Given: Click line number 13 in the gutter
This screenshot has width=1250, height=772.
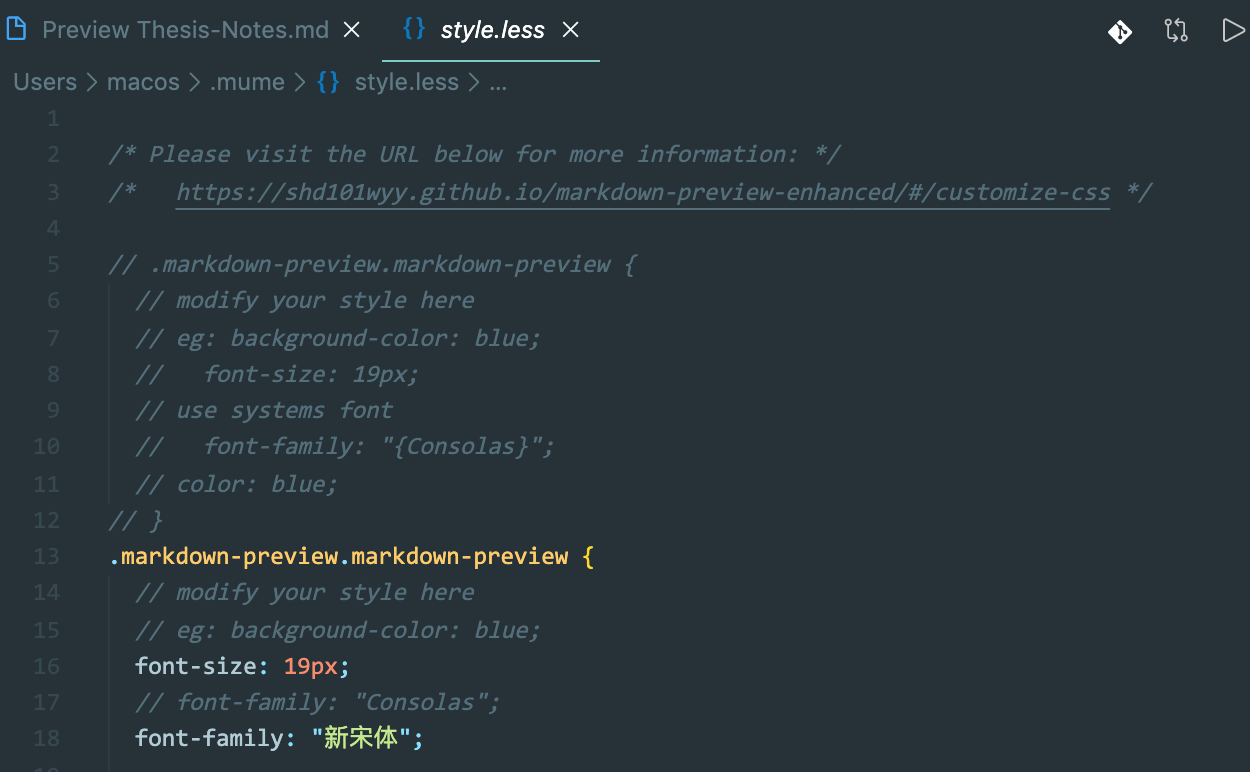Looking at the screenshot, I should 46,556.
